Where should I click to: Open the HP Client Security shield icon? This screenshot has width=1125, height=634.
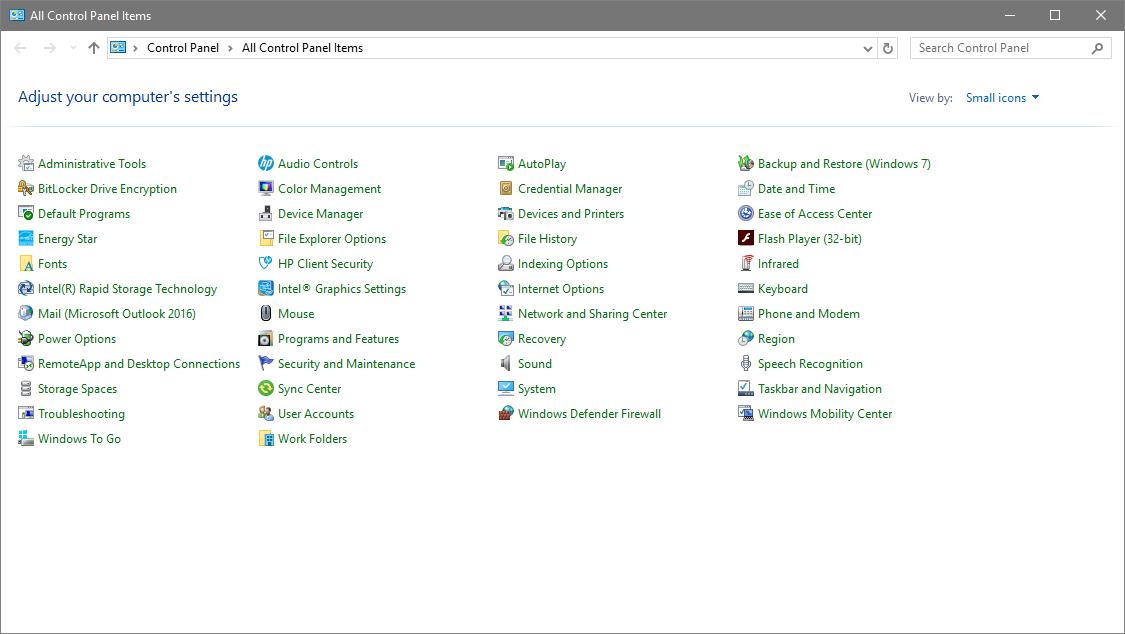coord(266,264)
